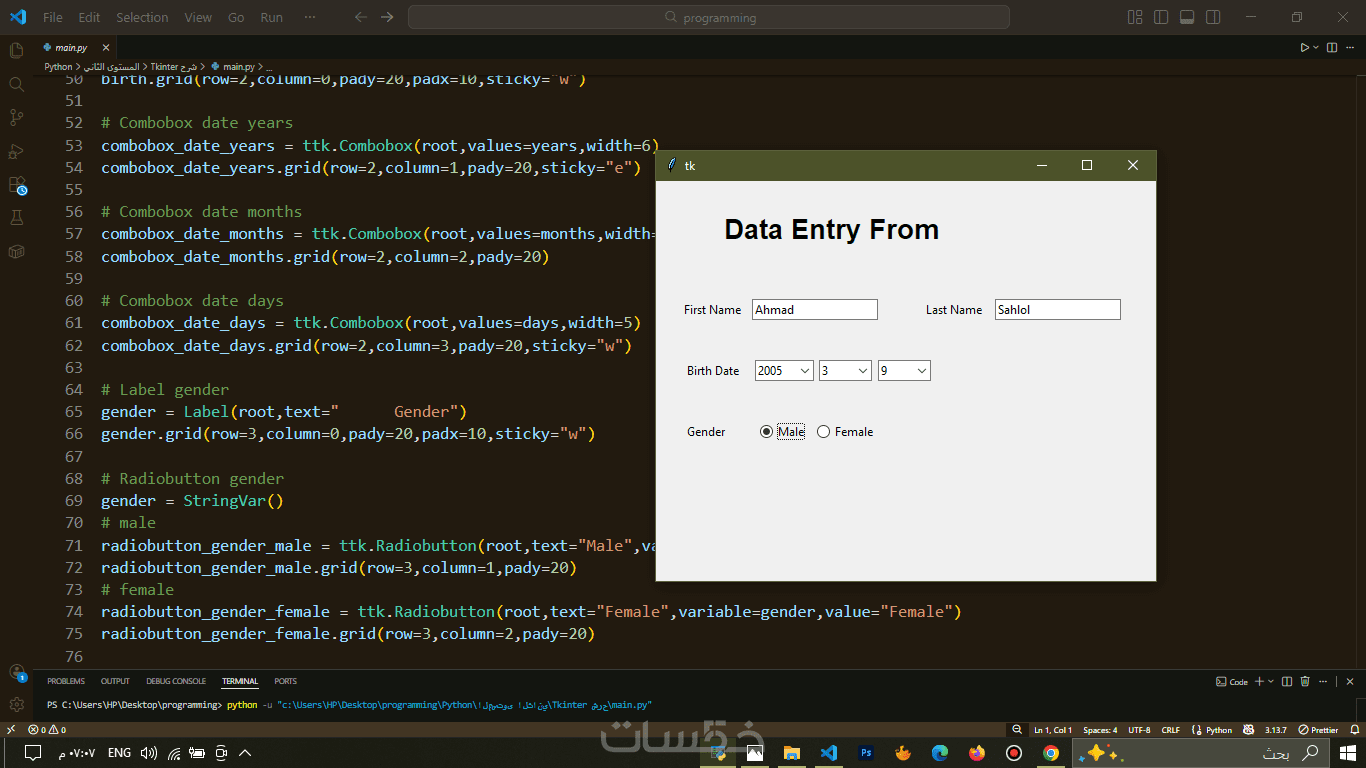Open the Source Control view
This screenshot has width=1366, height=768.
tap(16, 117)
